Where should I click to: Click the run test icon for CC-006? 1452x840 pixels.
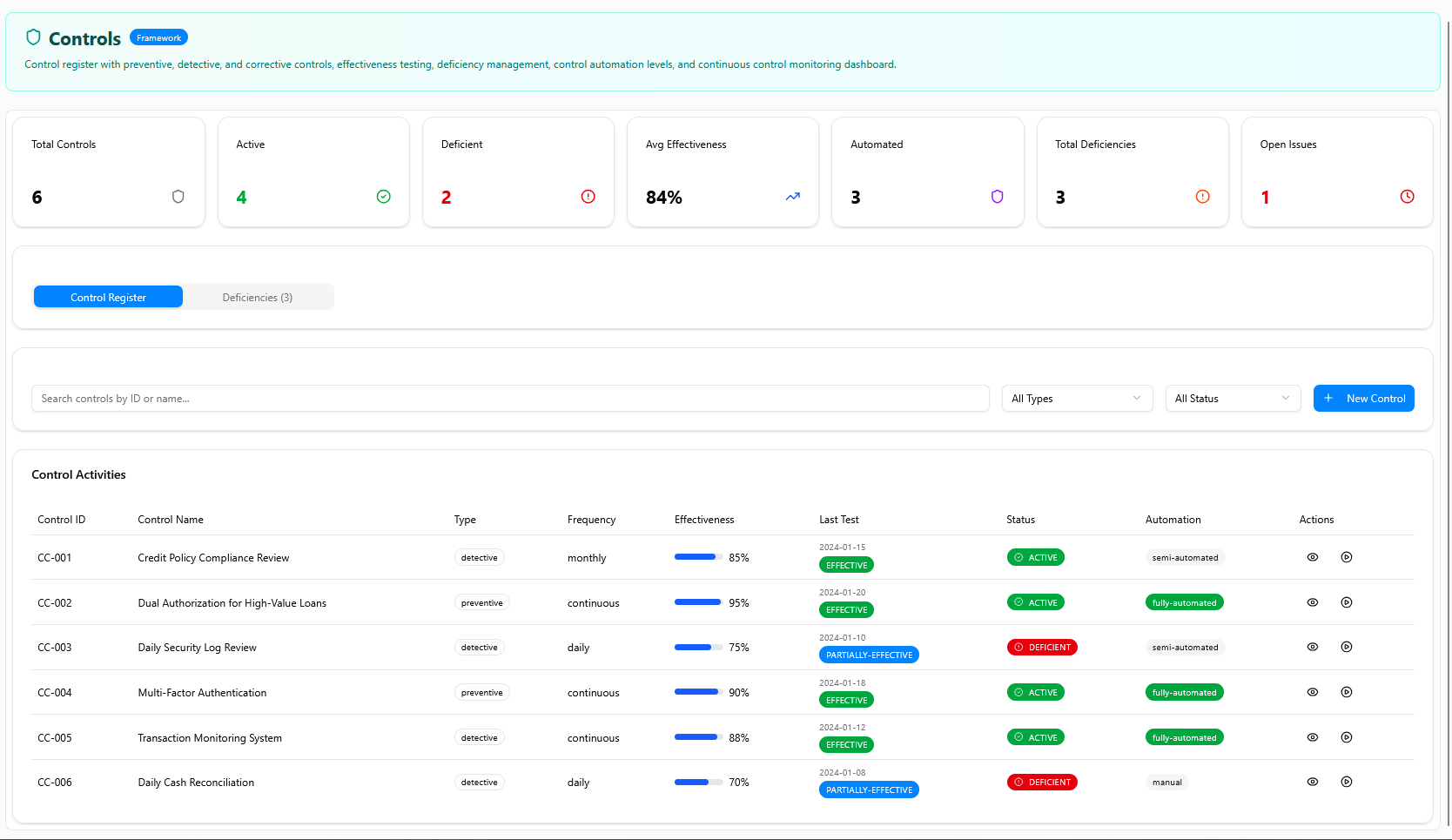click(x=1346, y=782)
